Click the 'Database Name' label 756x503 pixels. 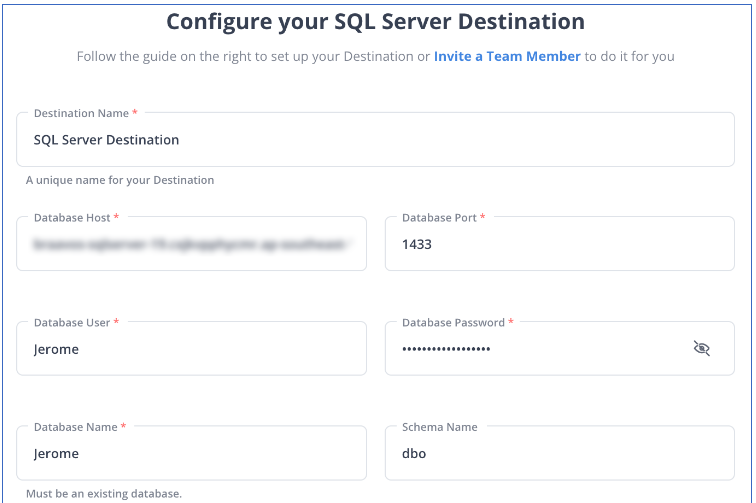[x=75, y=427]
